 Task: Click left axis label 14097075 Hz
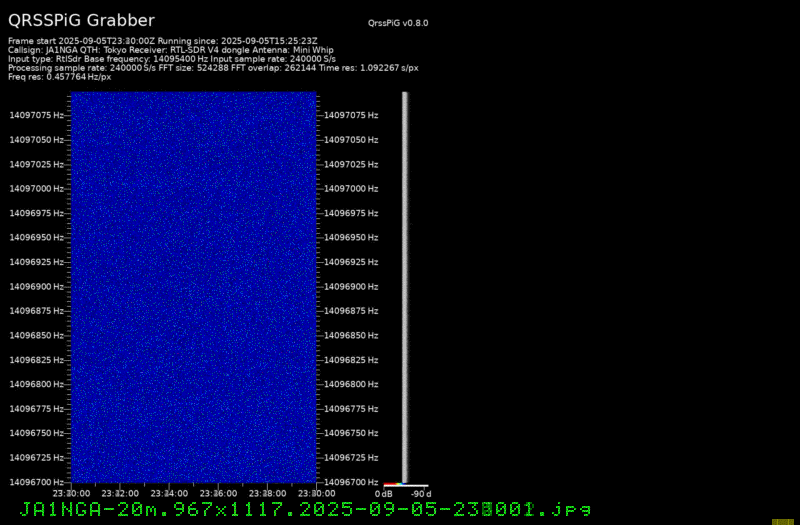[x=36, y=115]
